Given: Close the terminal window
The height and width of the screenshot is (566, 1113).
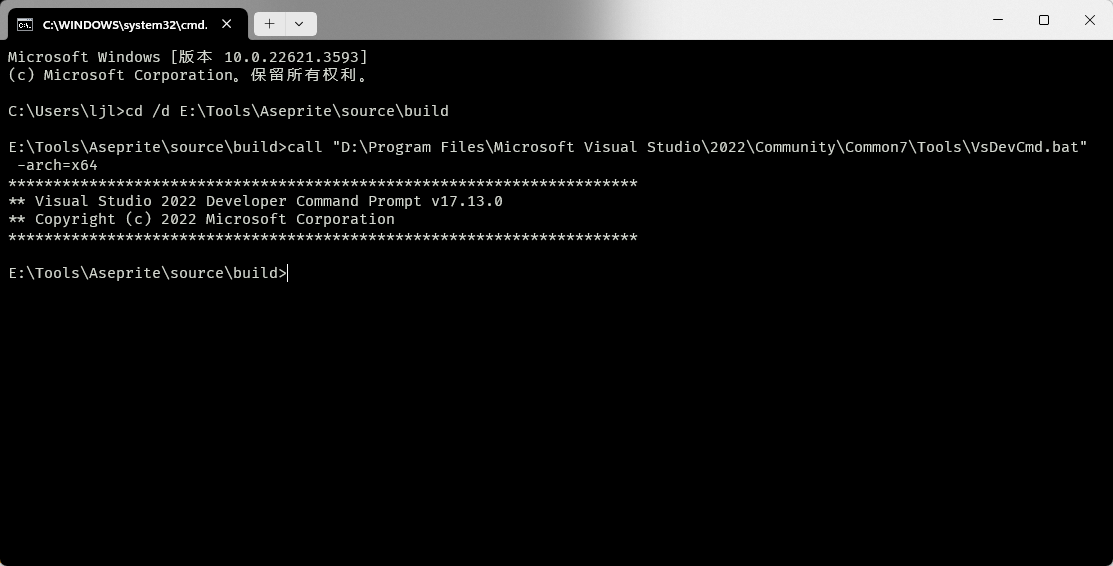Looking at the screenshot, I should 1090,20.
